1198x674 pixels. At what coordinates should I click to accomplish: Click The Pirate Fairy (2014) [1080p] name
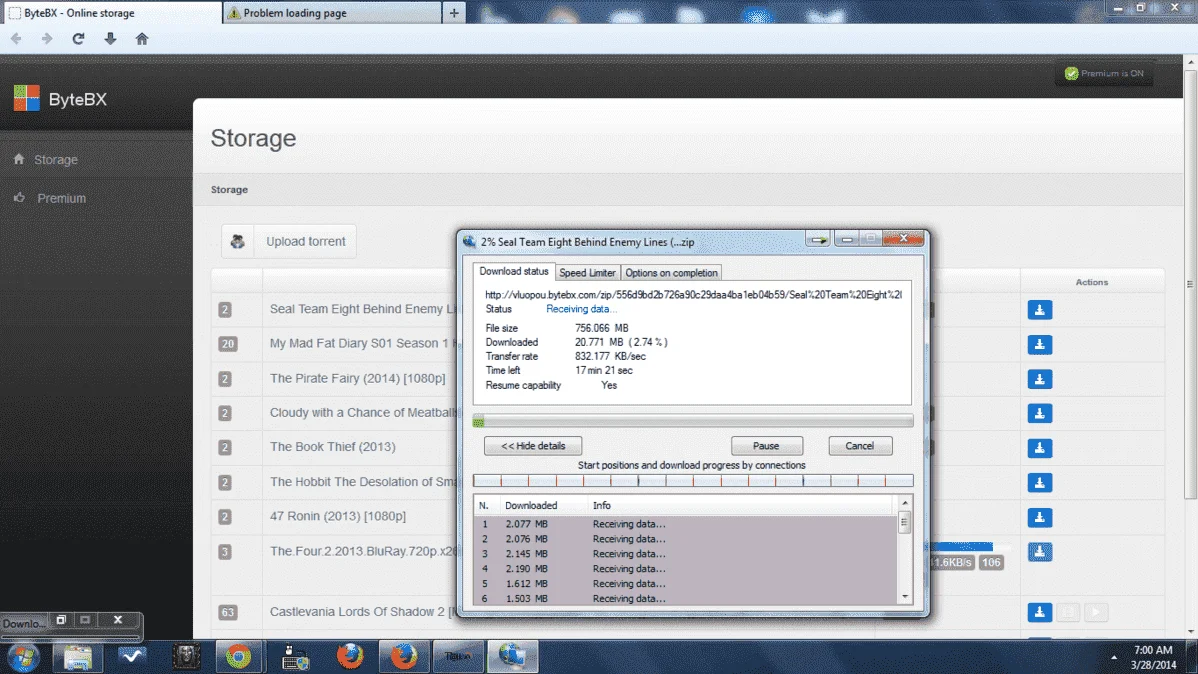[x=358, y=378]
